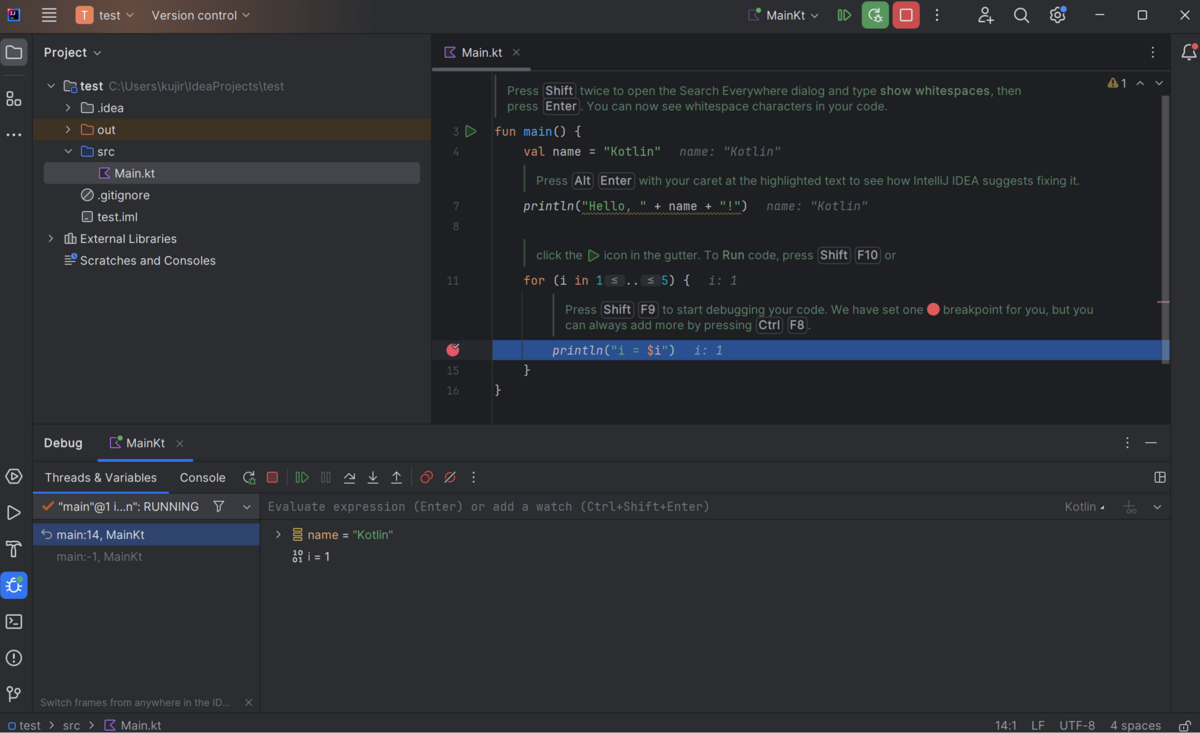
Task: Click the Build hammer icon
Action: (14, 548)
